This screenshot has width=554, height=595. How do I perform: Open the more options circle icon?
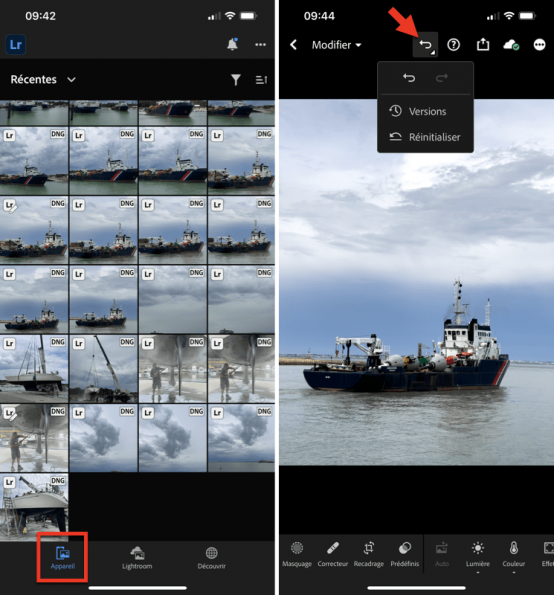pos(539,45)
